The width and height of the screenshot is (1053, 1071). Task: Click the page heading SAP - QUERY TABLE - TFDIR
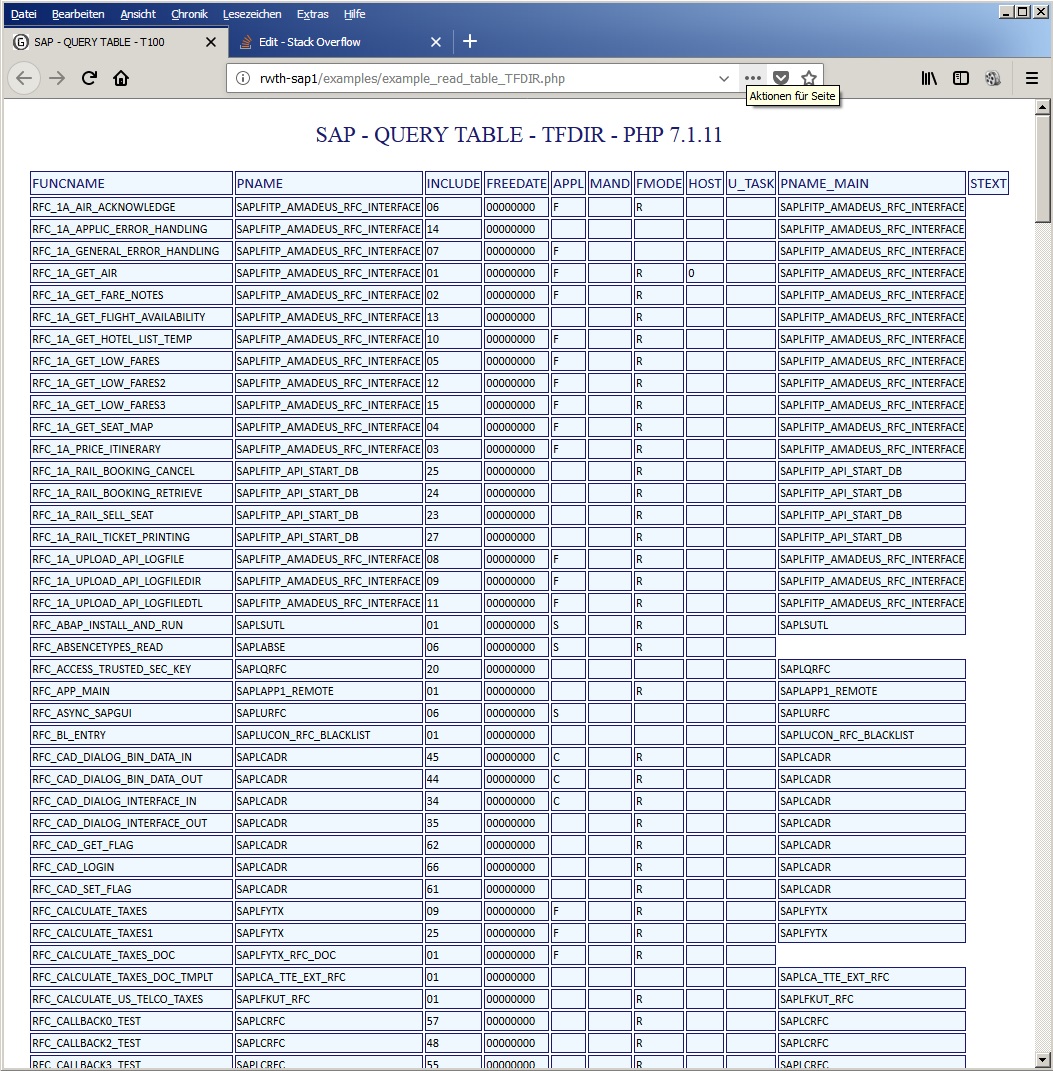pos(518,135)
